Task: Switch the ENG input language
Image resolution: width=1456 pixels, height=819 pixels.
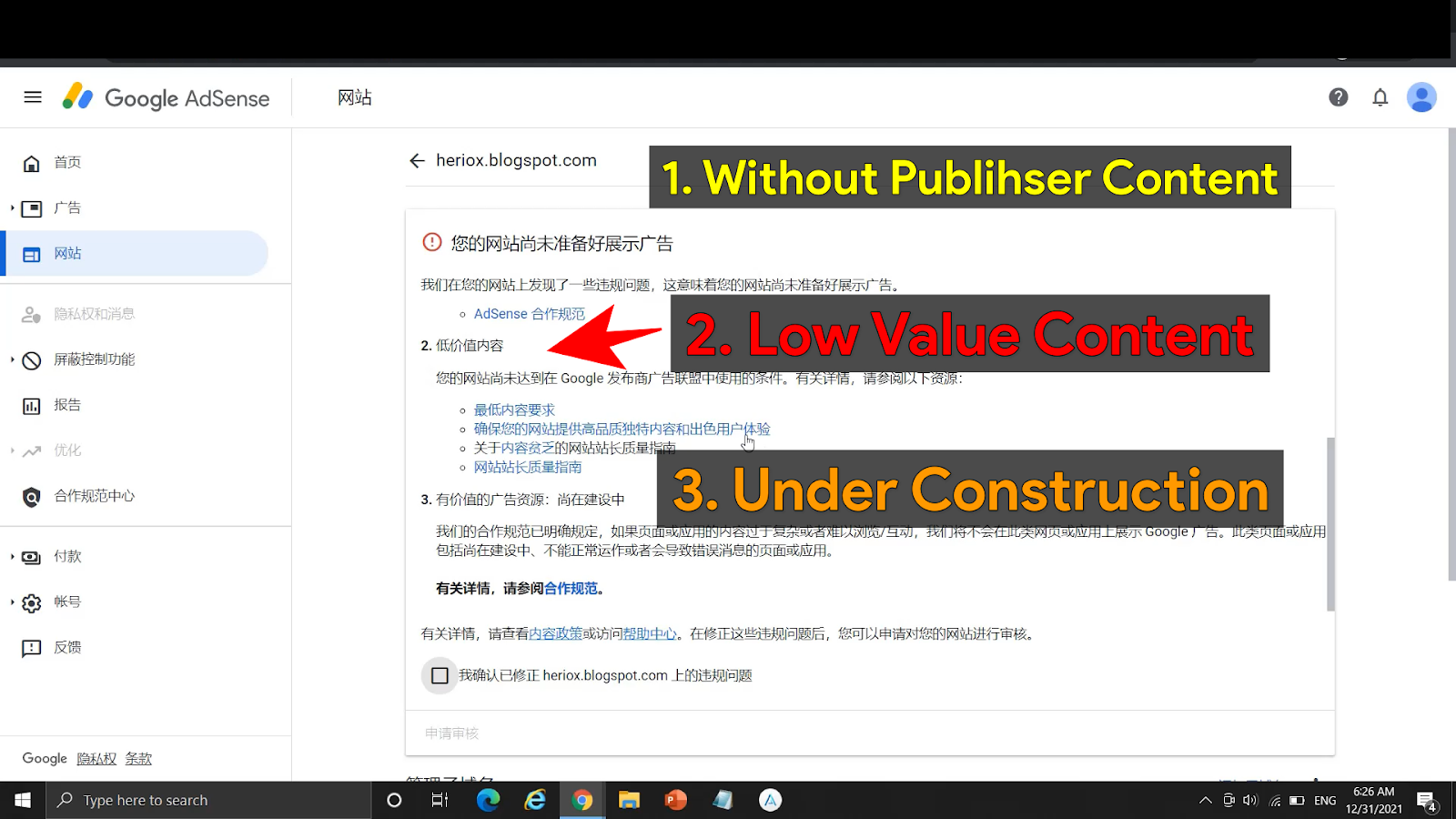Action: tap(1325, 801)
